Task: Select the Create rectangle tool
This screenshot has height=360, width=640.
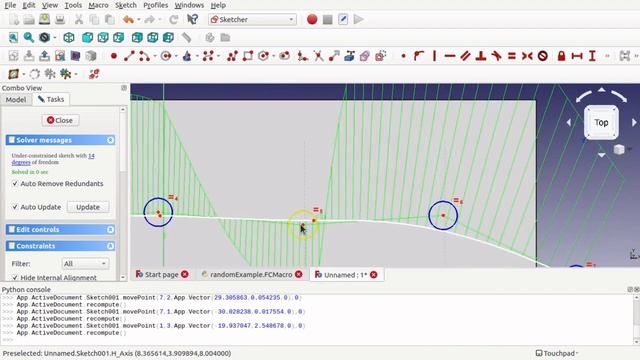Action: point(248,56)
